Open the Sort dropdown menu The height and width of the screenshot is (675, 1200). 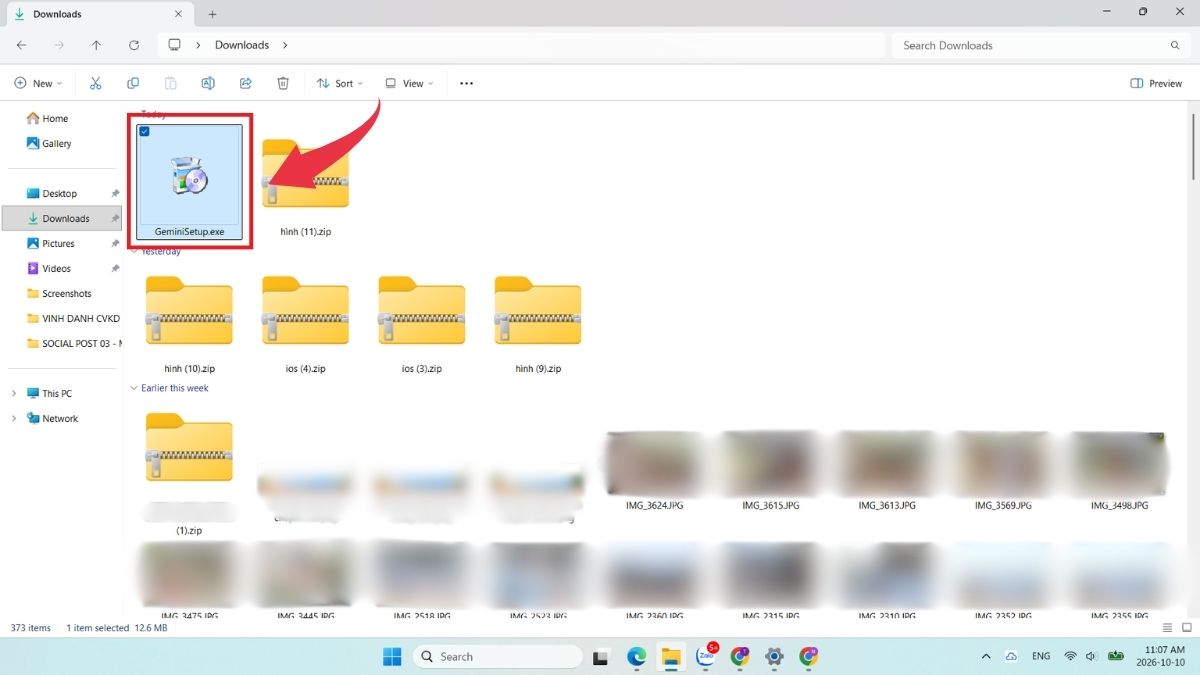coord(339,83)
